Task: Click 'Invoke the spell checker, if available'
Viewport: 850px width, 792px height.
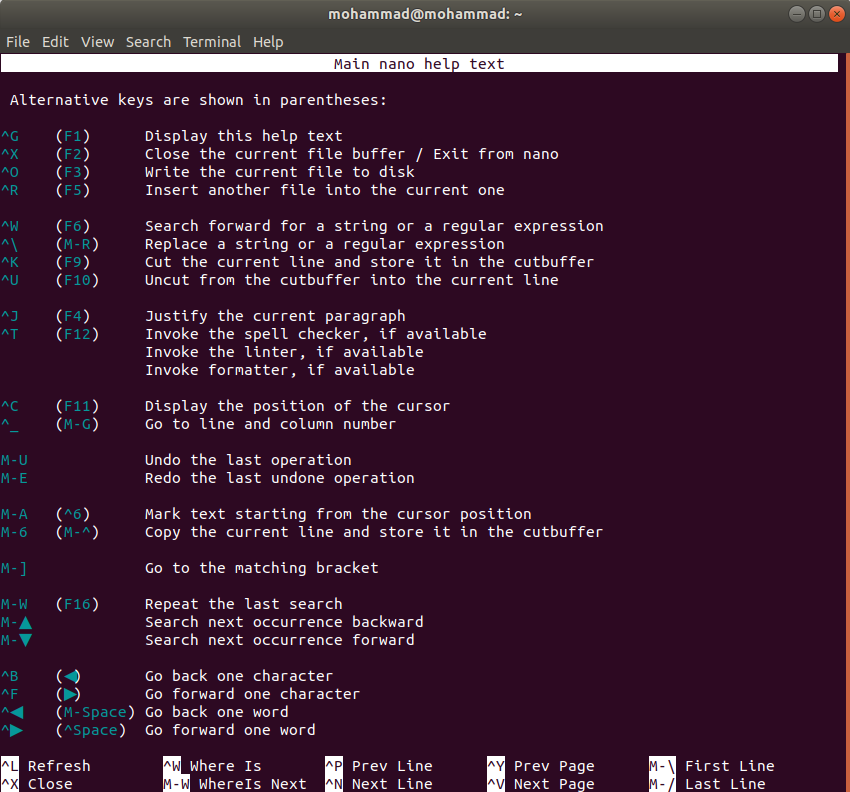Action: point(315,334)
